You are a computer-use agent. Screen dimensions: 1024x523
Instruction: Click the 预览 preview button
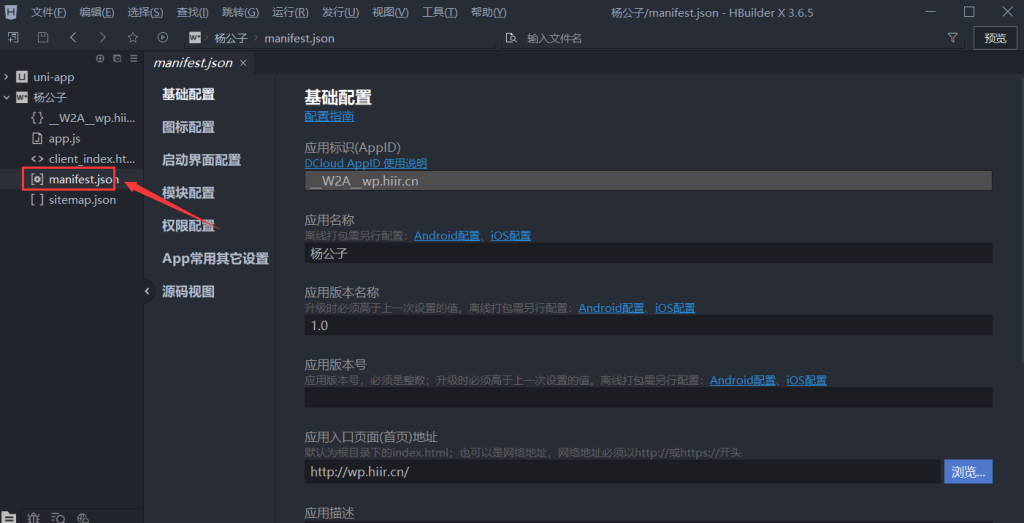point(995,38)
